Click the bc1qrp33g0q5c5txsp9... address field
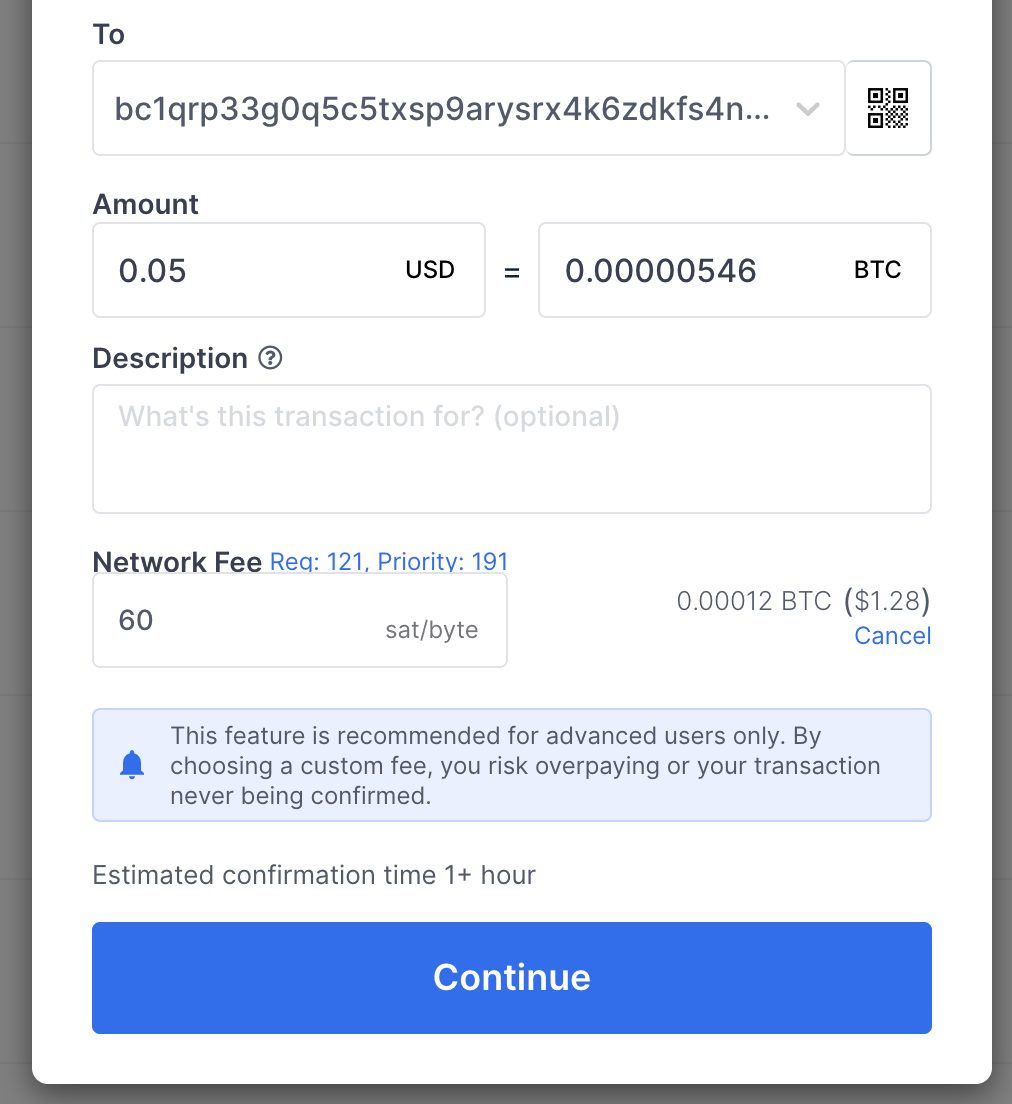Image resolution: width=1012 pixels, height=1104 pixels. click(468, 108)
